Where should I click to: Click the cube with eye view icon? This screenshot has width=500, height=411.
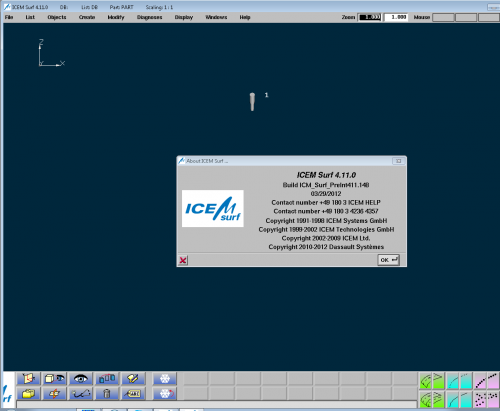(54, 379)
